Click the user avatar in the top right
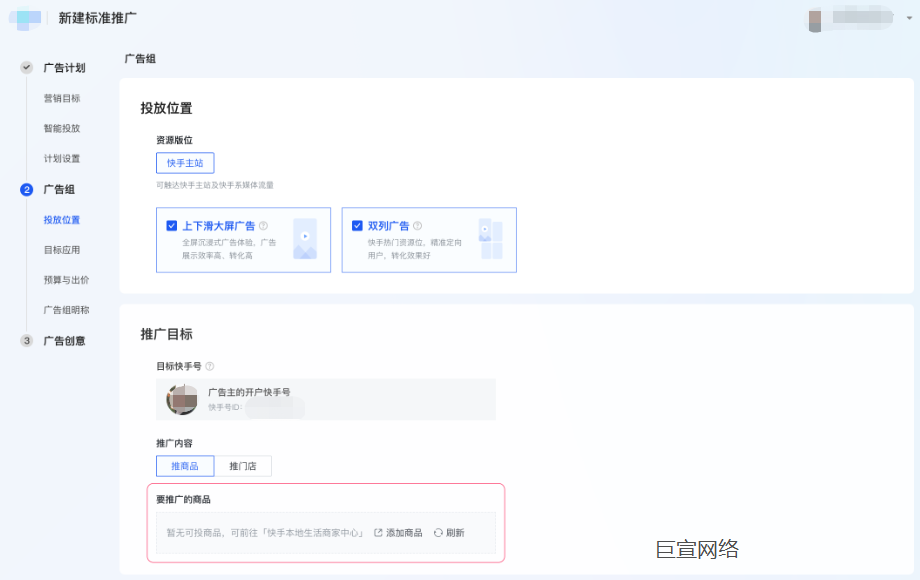Image resolution: width=920 pixels, height=580 pixels. click(x=815, y=21)
